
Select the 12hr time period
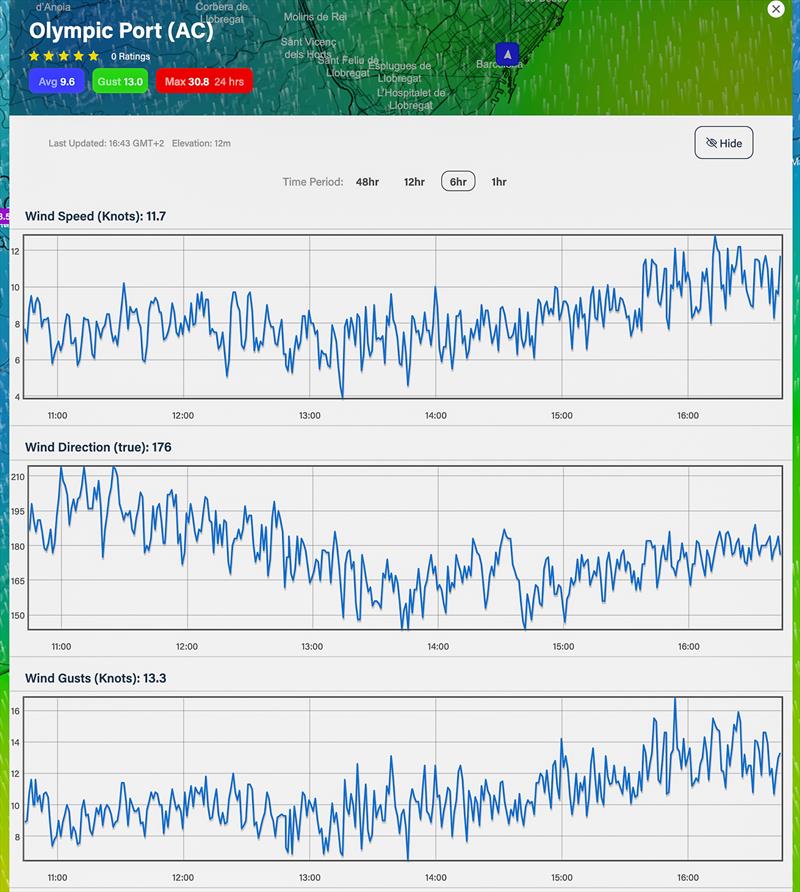(414, 182)
